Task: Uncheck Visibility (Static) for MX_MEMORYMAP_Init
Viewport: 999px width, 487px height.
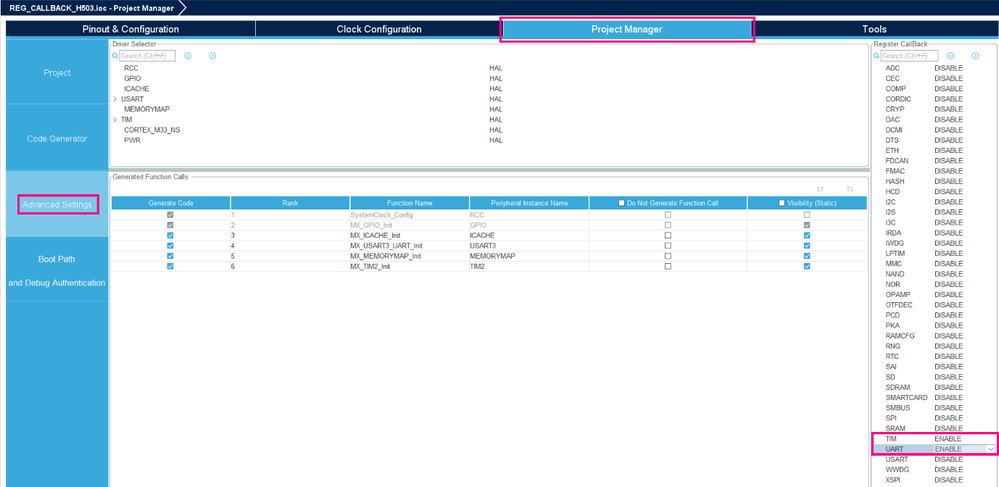Action: click(x=807, y=256)
